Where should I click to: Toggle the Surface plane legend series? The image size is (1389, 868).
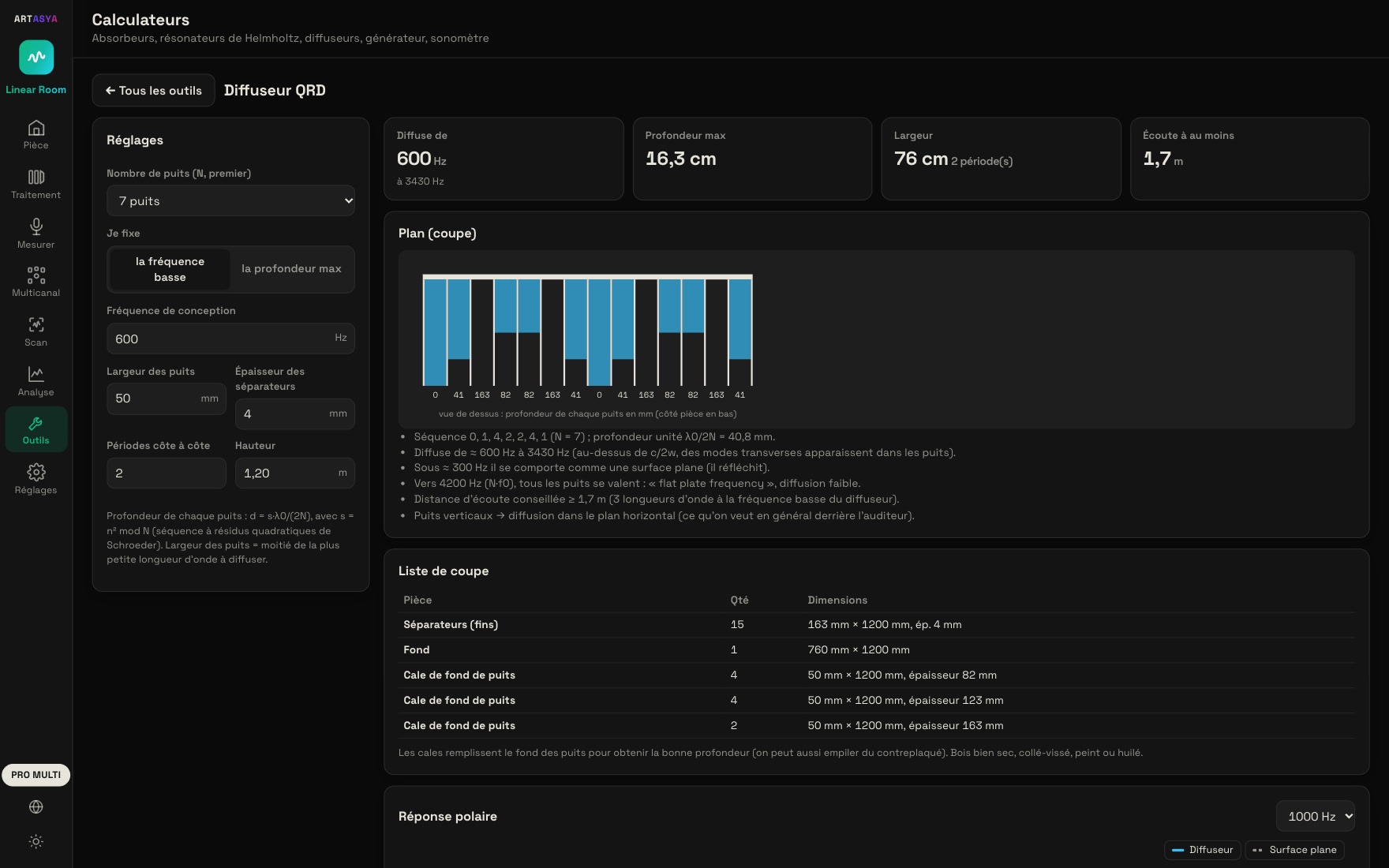(1294, 850)
